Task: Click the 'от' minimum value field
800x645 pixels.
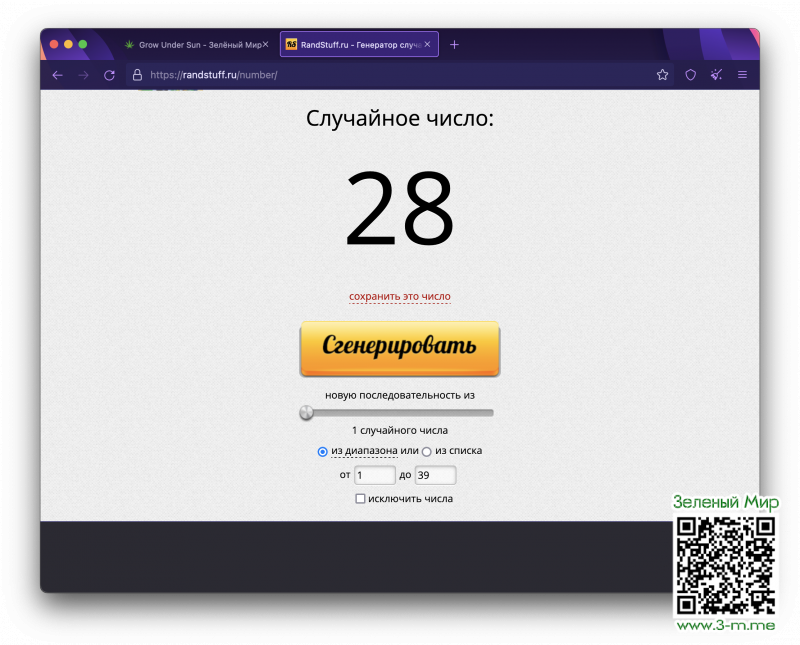Action: (x=375, y=475)
